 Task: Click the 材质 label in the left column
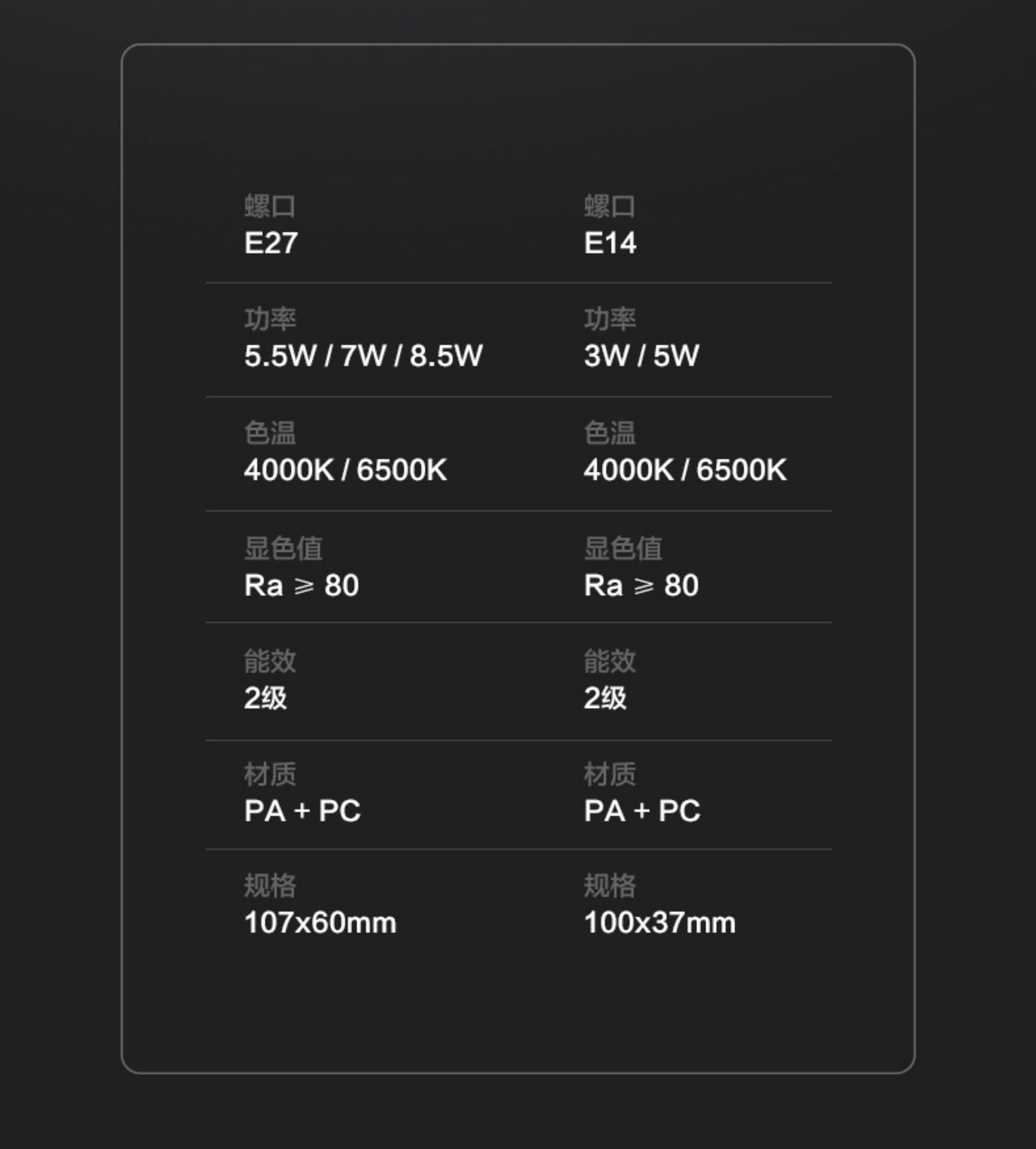pyautogui.click(x=270, y=774)
